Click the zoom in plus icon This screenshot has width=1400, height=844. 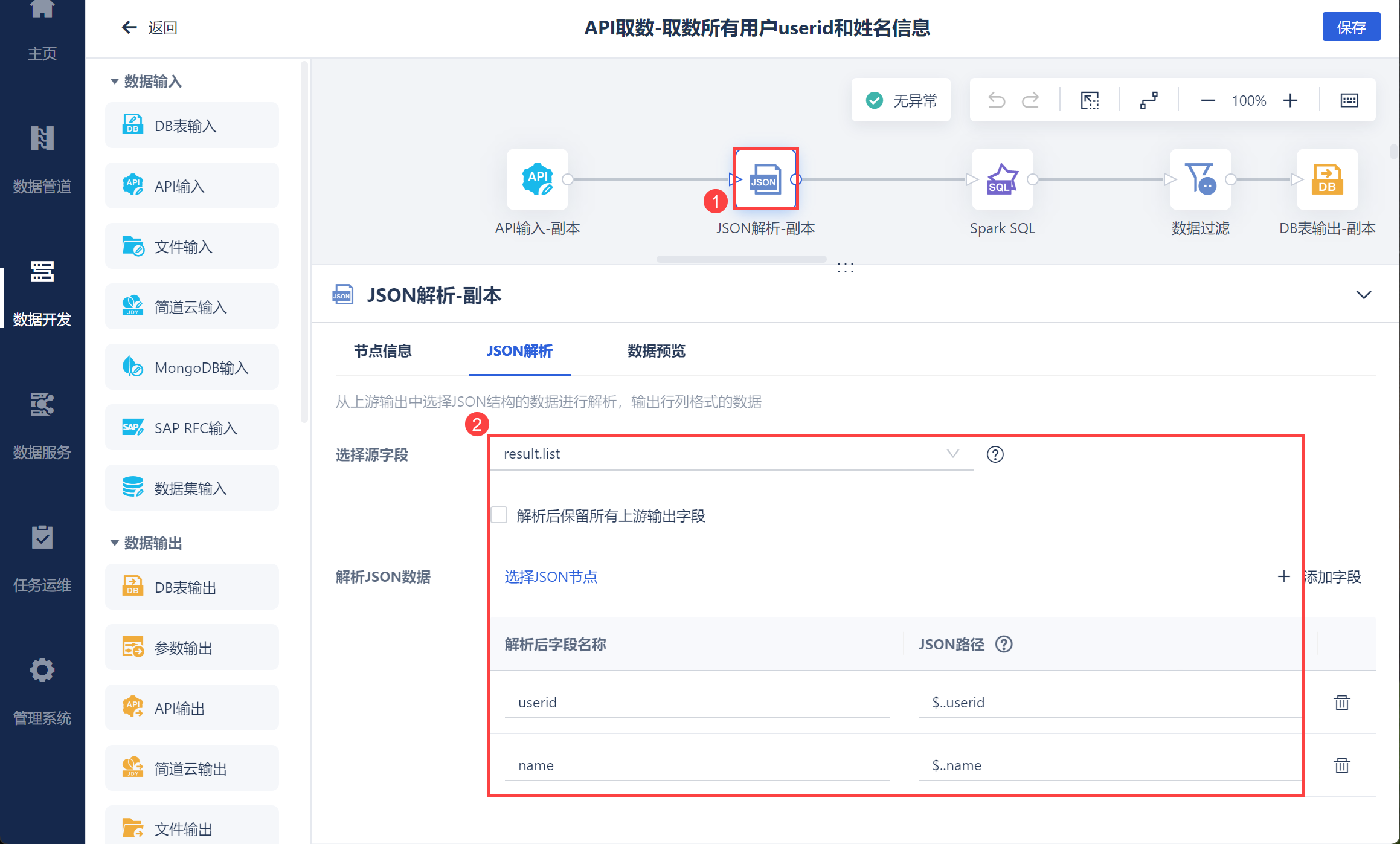pos(1290,101)
